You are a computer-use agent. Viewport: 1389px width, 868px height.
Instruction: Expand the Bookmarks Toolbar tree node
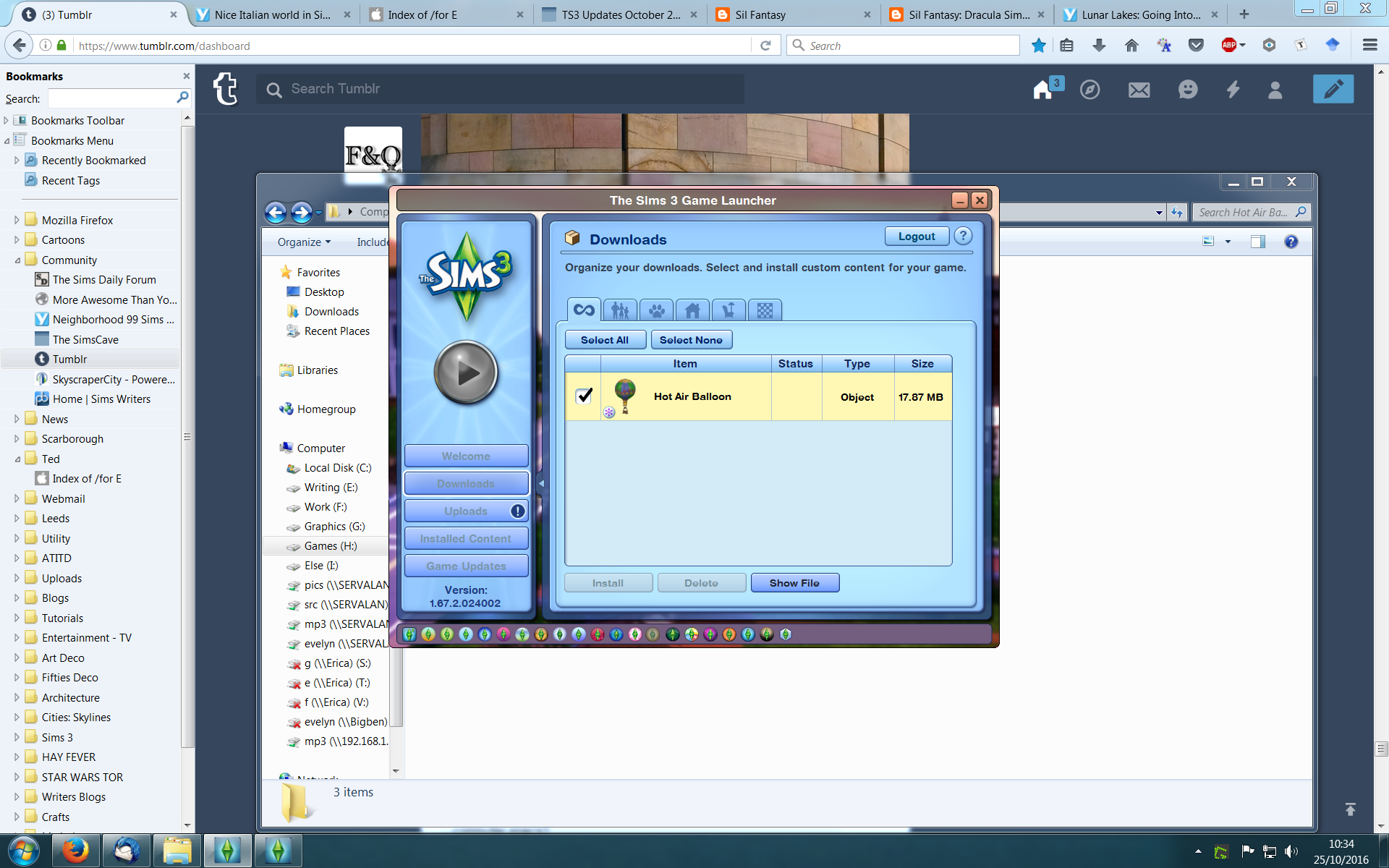[x=7, y=120]
